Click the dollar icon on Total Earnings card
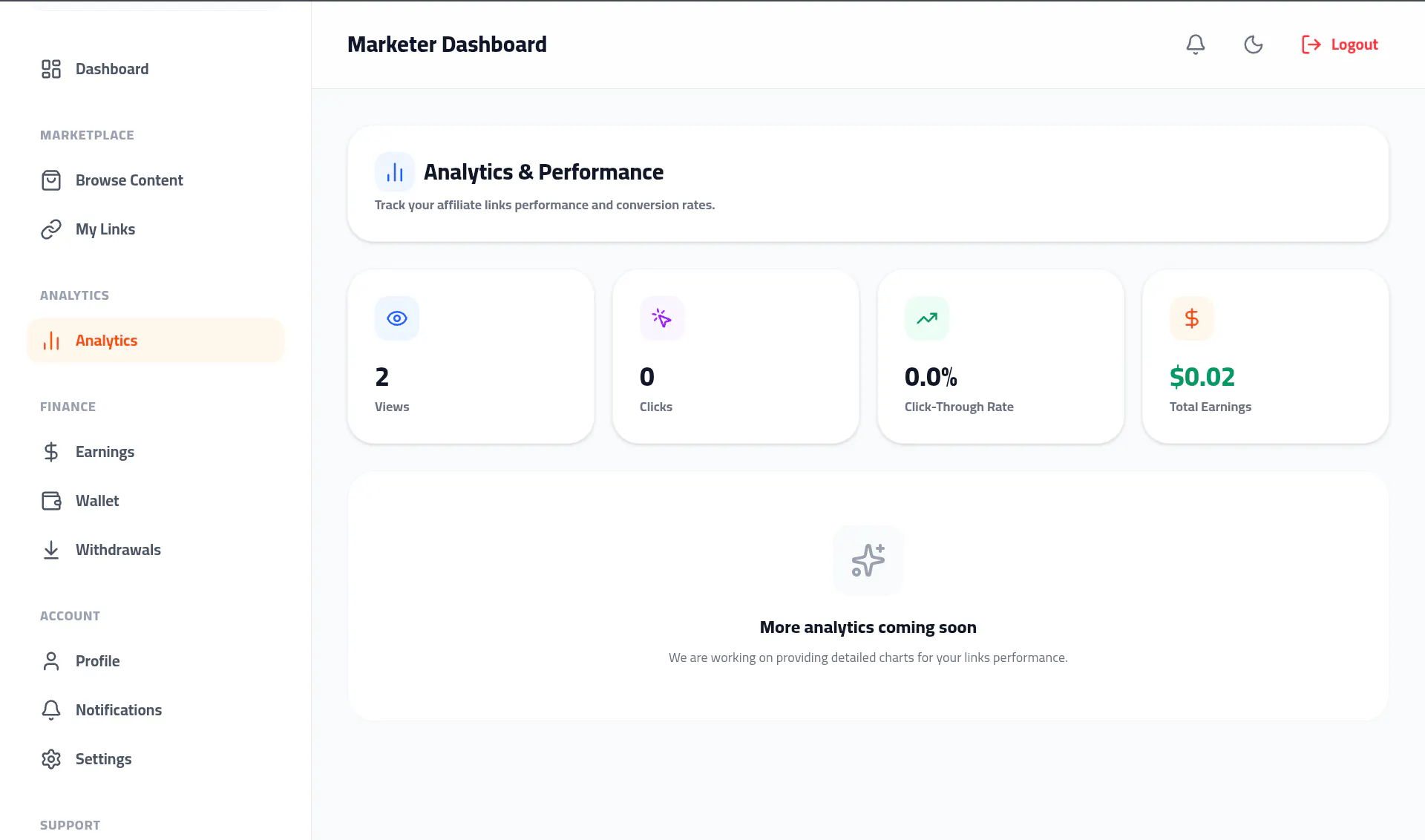This screenshot has width=1425, height=840. tap(1192, 318)
